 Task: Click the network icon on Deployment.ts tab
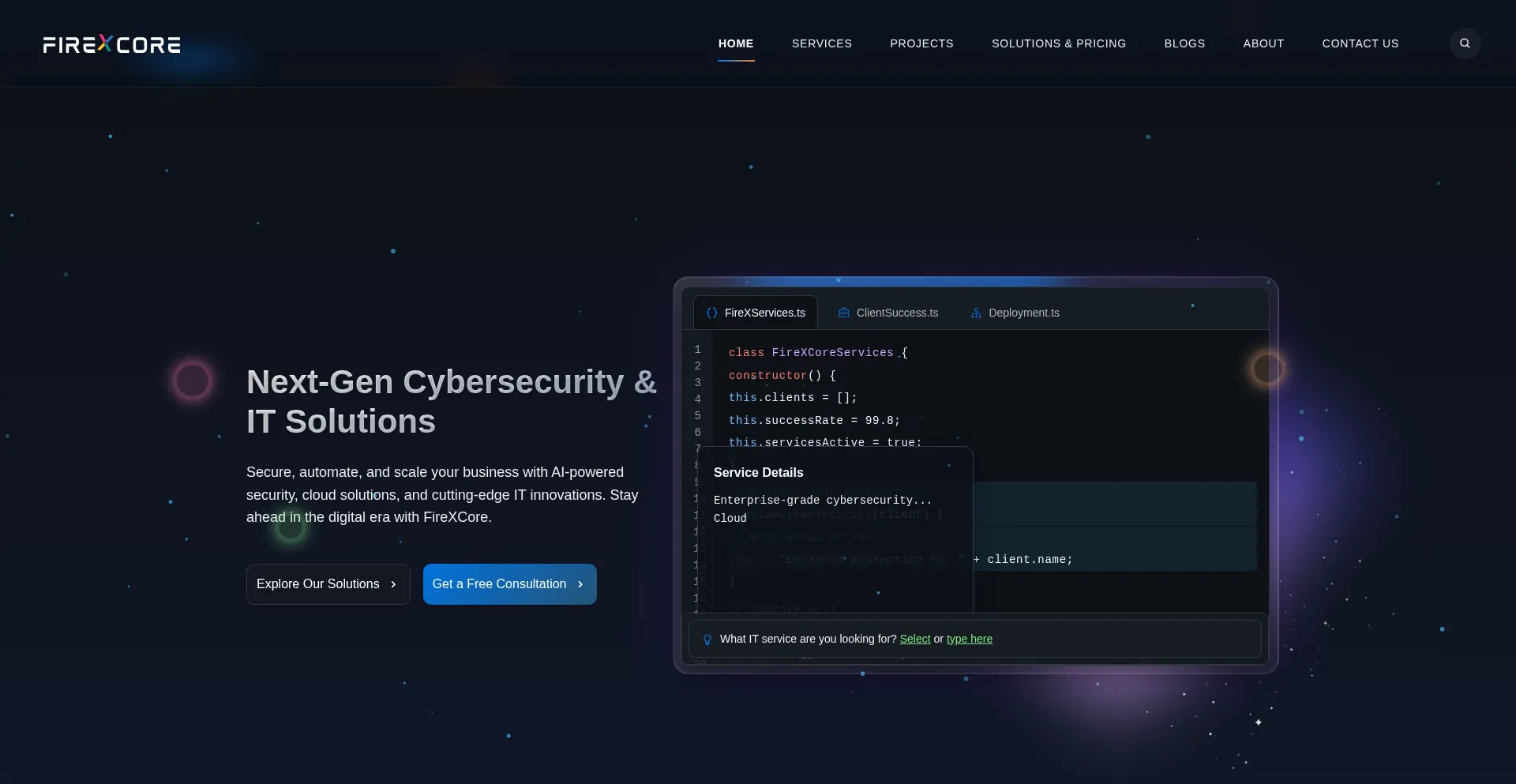tap(976, 313)
